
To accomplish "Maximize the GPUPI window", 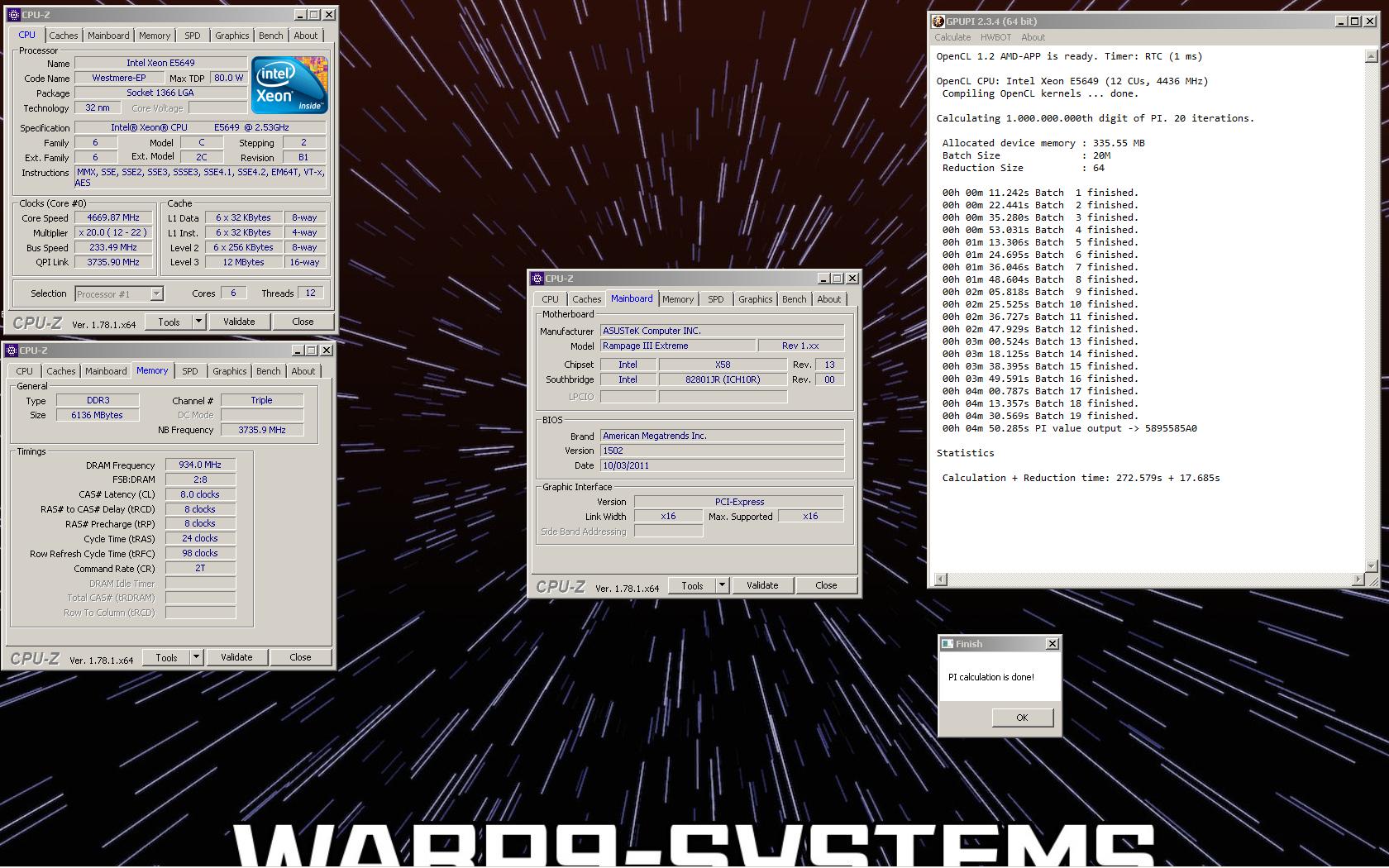I will pos(1355,21).
